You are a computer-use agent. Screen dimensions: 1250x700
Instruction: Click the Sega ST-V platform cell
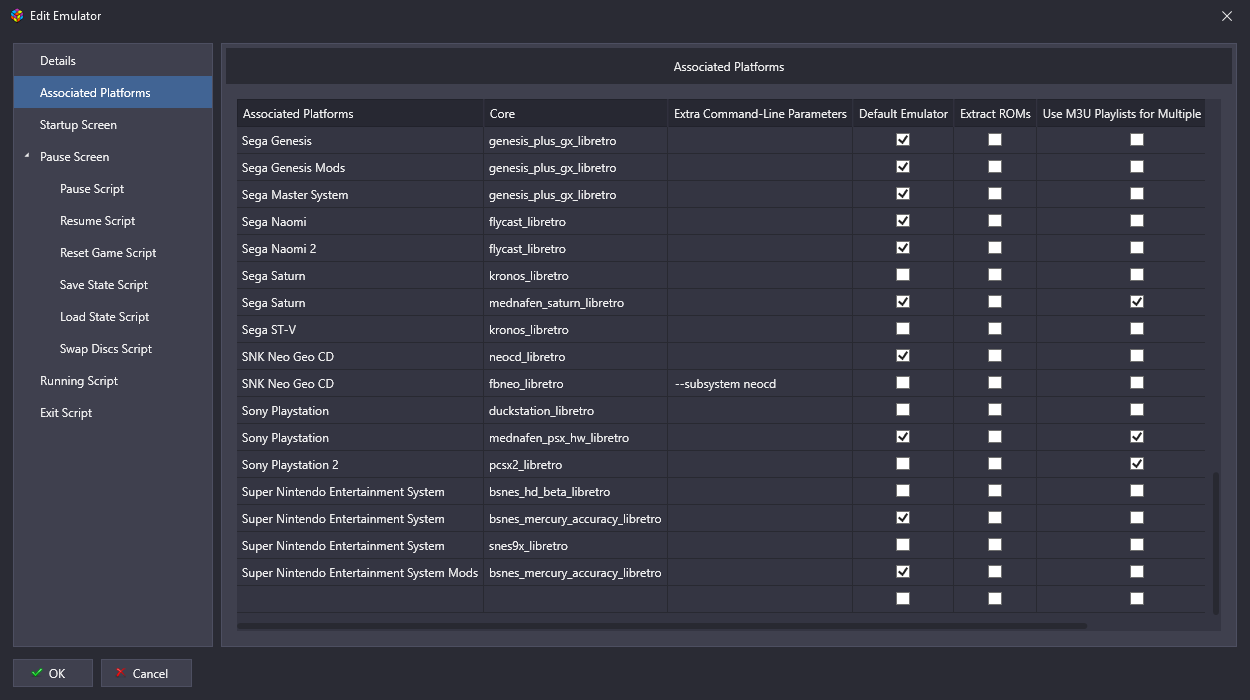click(360, 329)
